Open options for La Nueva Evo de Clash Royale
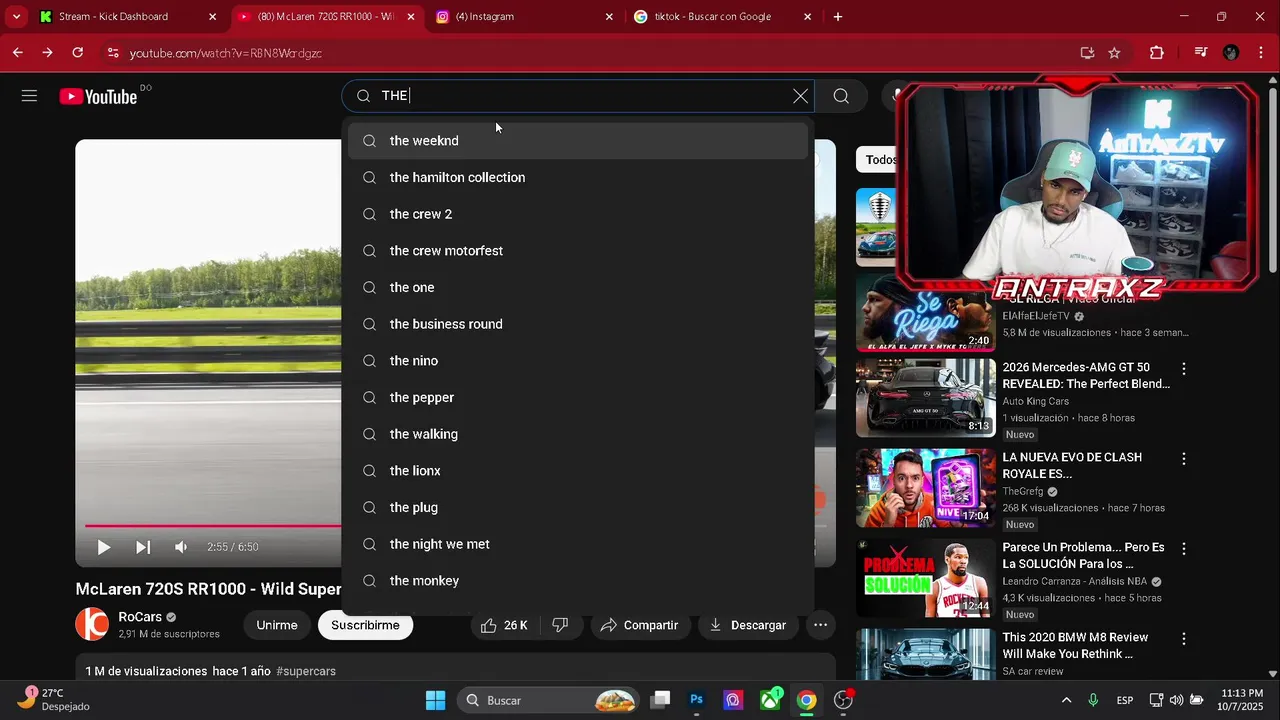The height and width of the screenshot is (720, 1280). pos(1184,459)
